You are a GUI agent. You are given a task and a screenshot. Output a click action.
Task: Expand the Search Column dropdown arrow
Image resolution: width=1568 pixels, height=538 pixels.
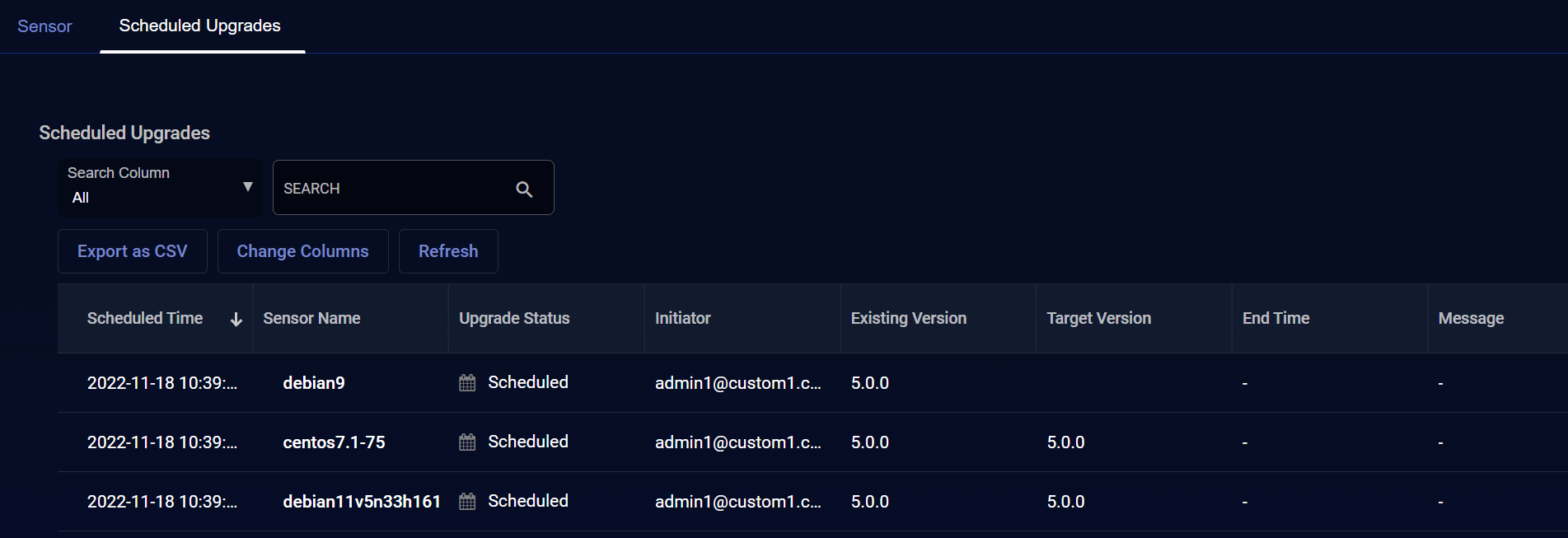point(247,187)
